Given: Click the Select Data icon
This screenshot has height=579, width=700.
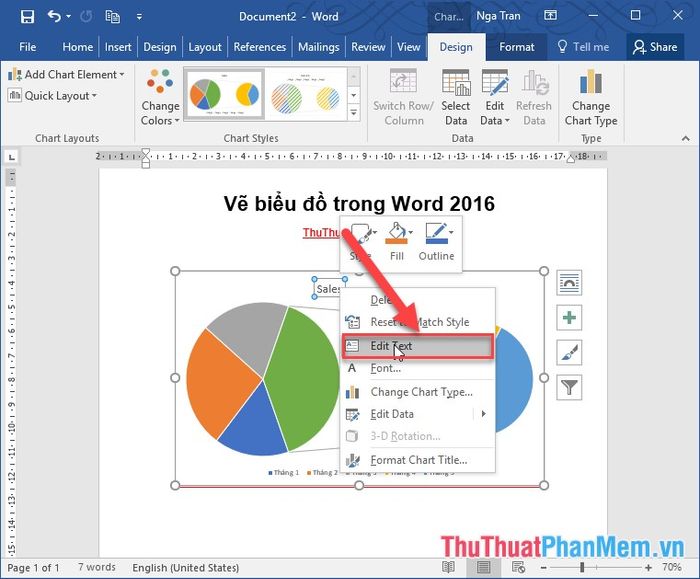Looking at the screenshot, I should [x=455, y=97].
